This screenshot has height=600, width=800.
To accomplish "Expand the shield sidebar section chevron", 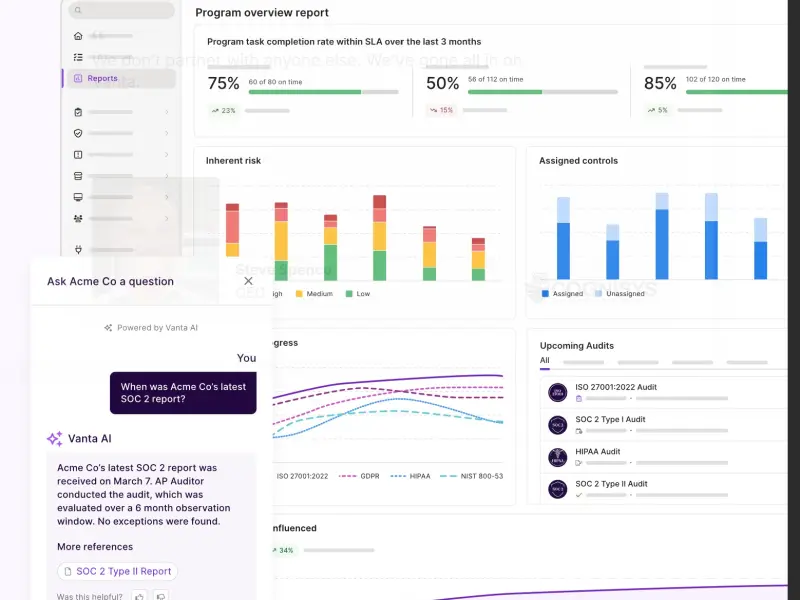I will (x=167, y=133).
